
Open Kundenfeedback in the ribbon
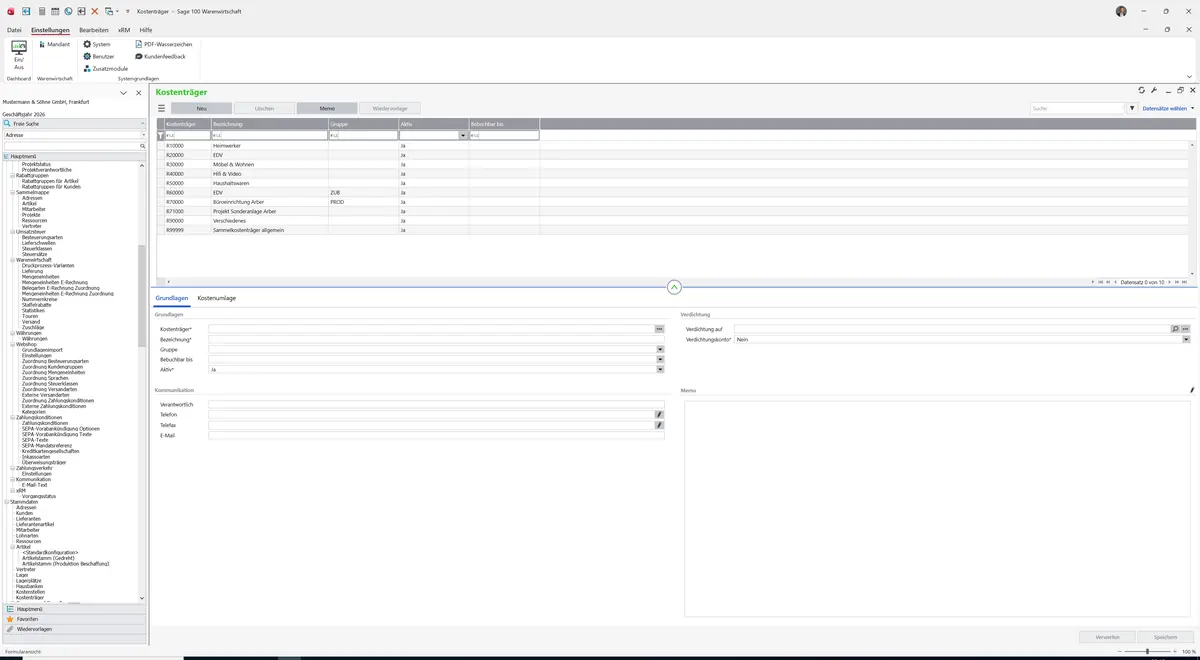tap(160, 56)
